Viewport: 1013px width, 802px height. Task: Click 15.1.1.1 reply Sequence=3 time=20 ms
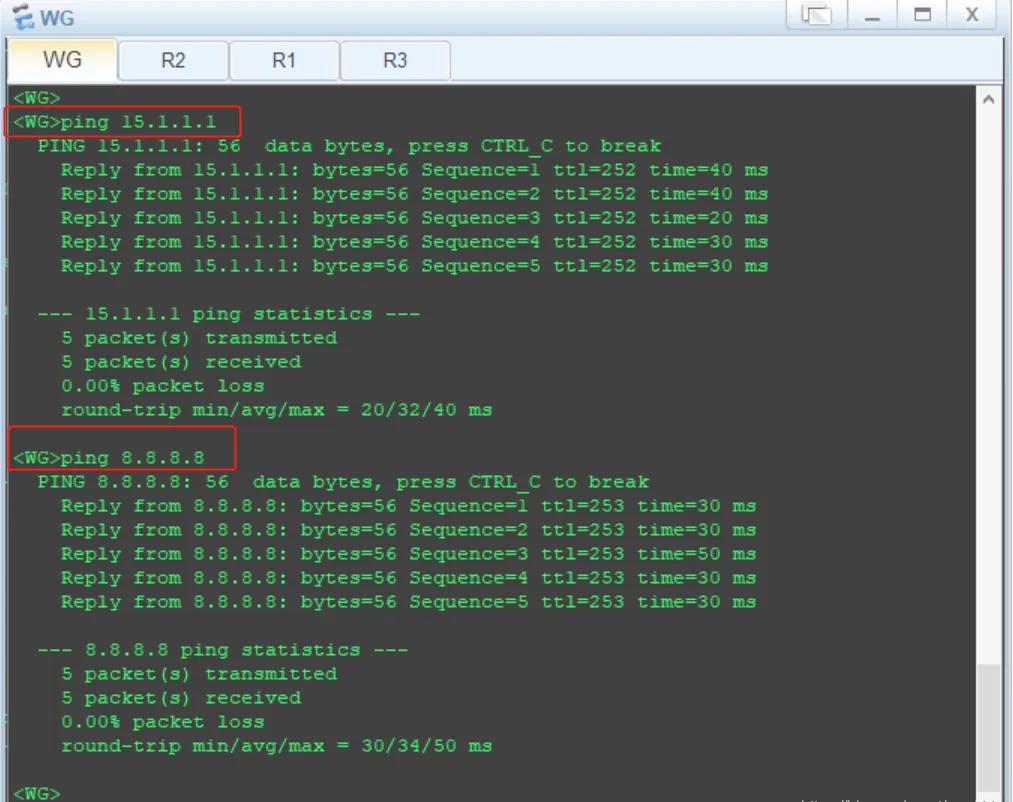coord(414,218)
